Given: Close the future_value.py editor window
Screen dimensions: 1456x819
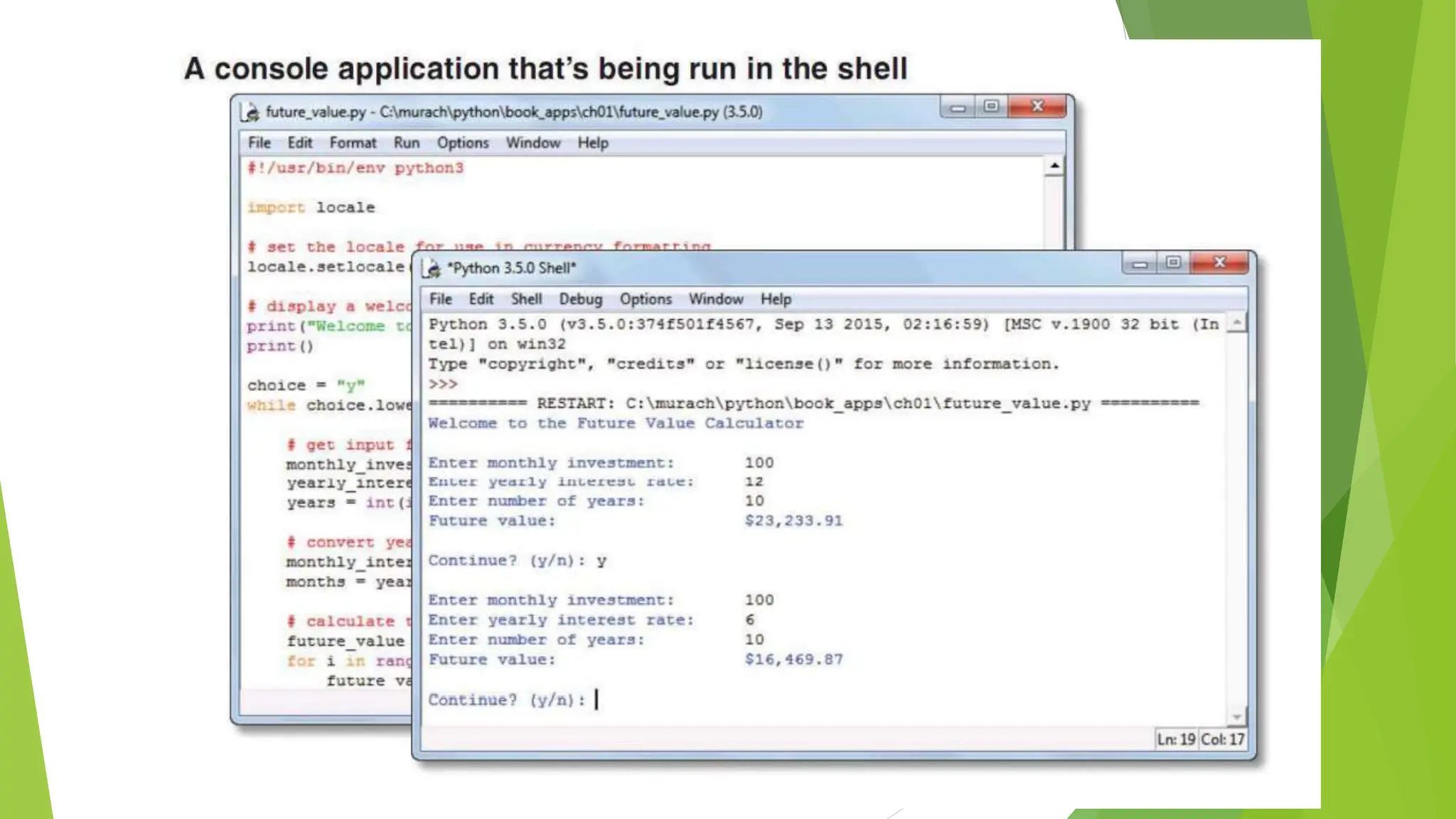Looking at the screenshot, I should coord(1037,107).
